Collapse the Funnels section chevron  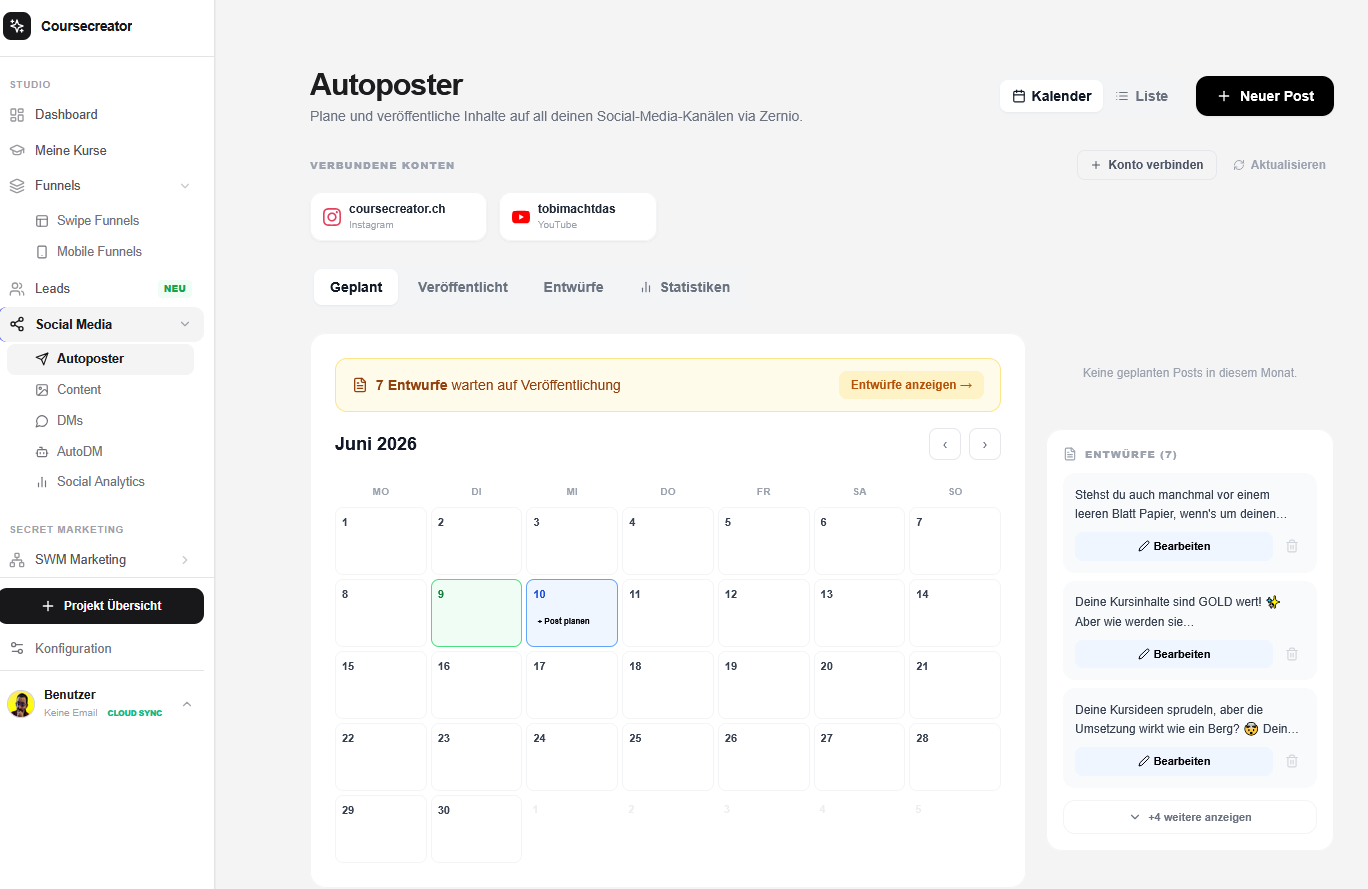coord(185,186)
